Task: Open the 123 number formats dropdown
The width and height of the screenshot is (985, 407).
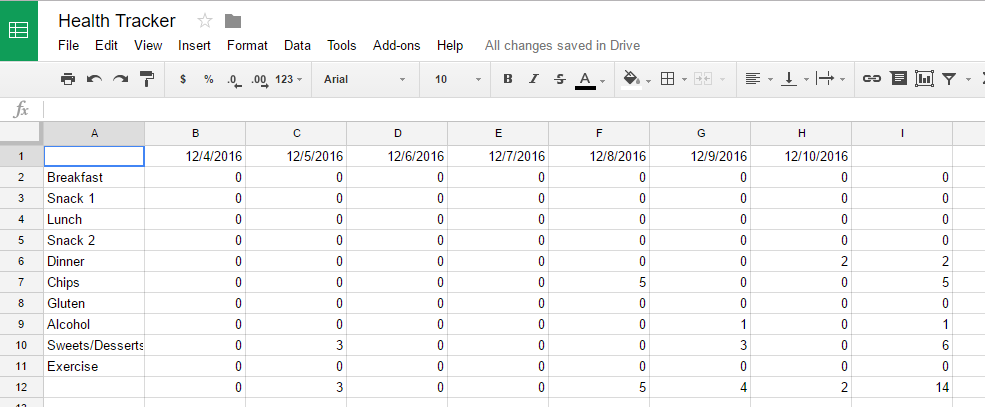Action: (x=289, y=79)
